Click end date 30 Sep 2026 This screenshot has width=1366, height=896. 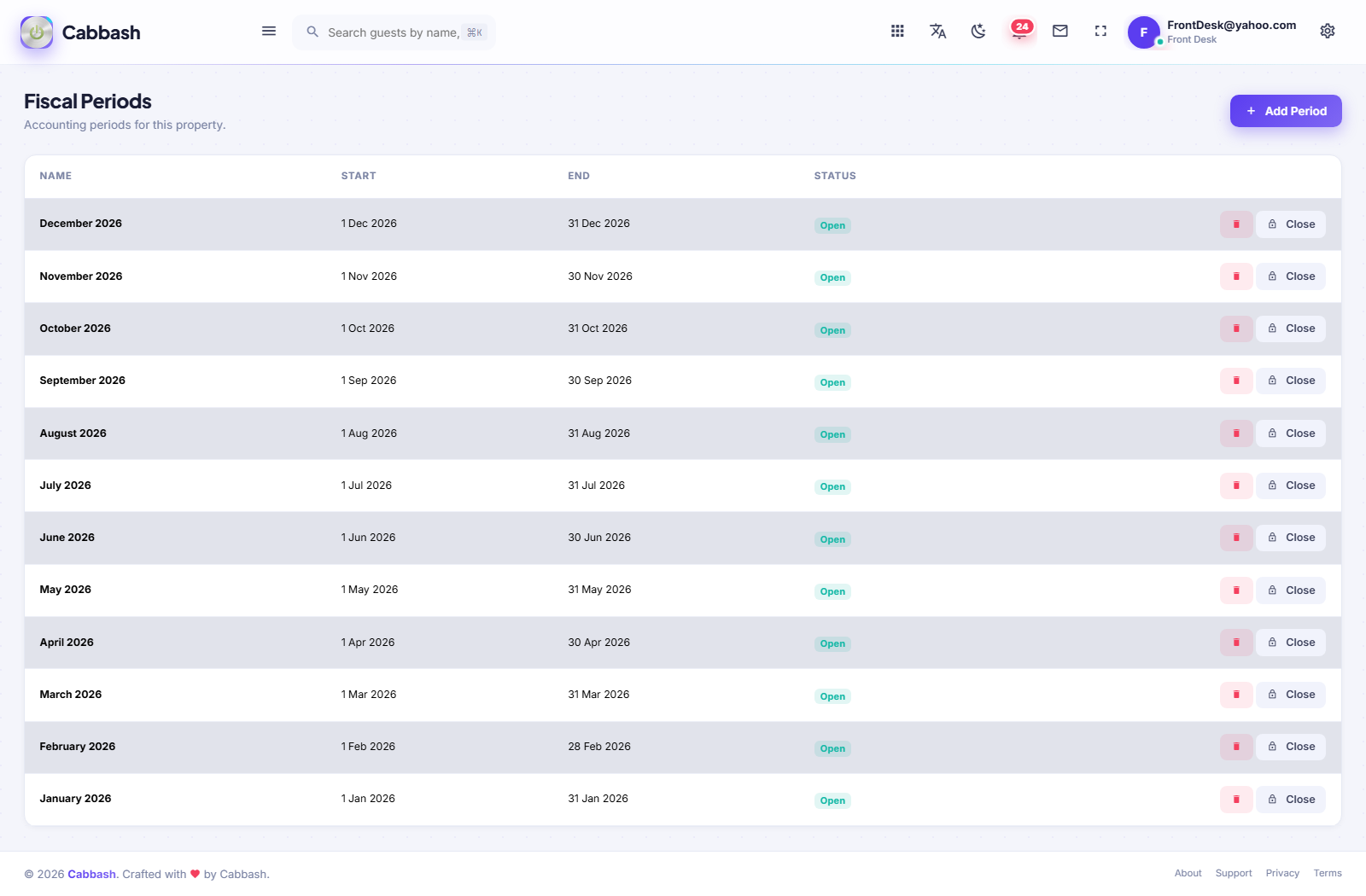tap(600, 381)
